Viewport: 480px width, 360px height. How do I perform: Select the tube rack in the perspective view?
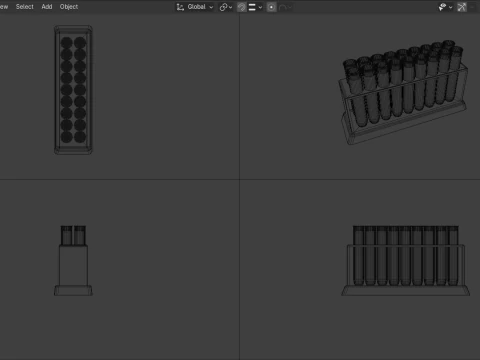pos(404,92)
